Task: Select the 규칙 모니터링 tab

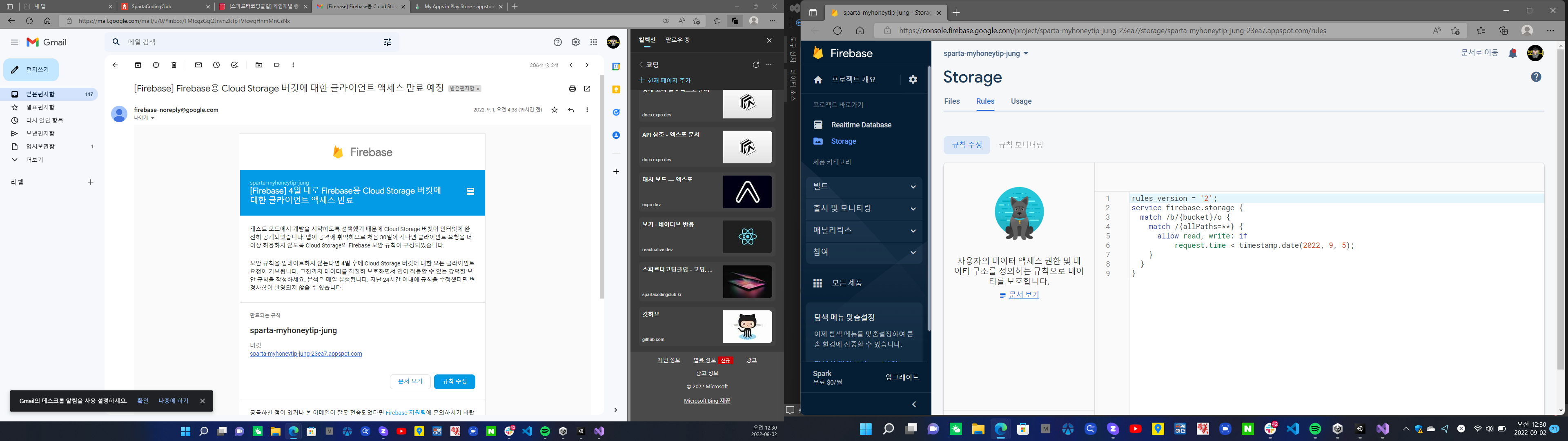Action: tap(1021, 145)
